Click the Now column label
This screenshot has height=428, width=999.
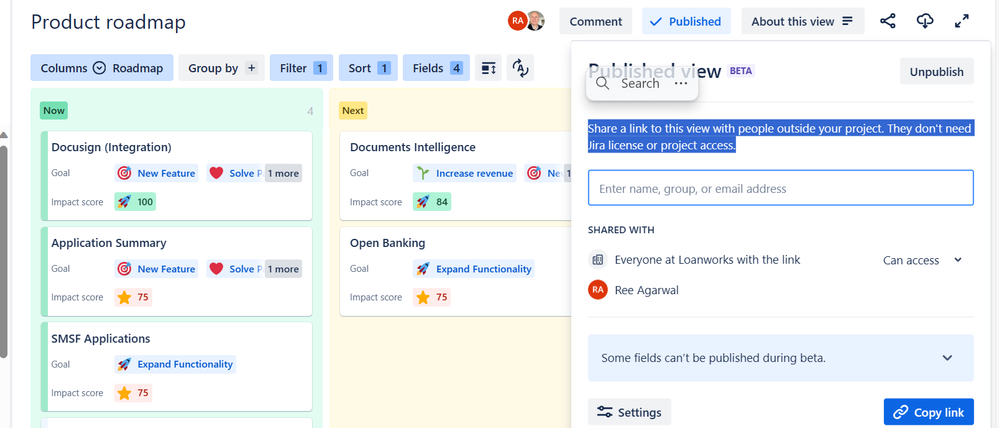(x=54, y=110)
